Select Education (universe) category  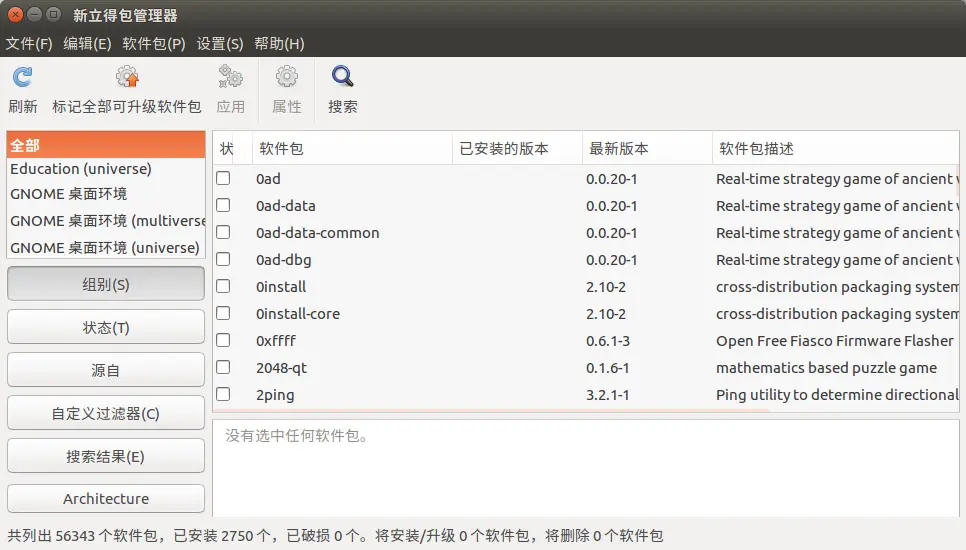tap(106, 169)
